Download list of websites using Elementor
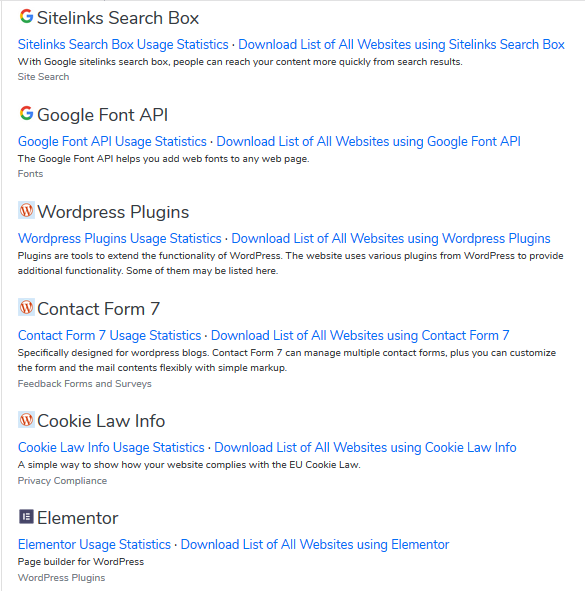This screenshot has height=591, width=585. (x=315, y=544)
